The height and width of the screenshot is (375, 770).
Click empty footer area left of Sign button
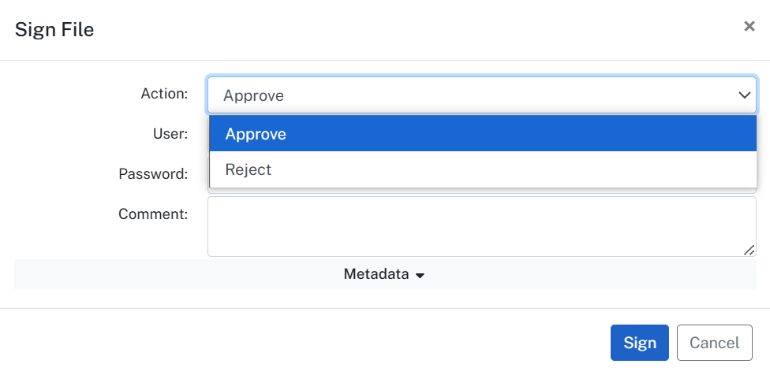[x=304, y=343]
